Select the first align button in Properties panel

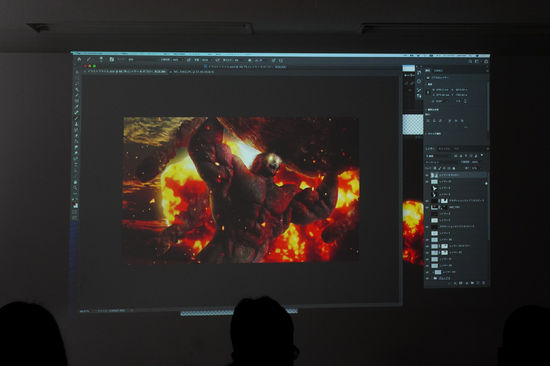[x=428, y=121]
